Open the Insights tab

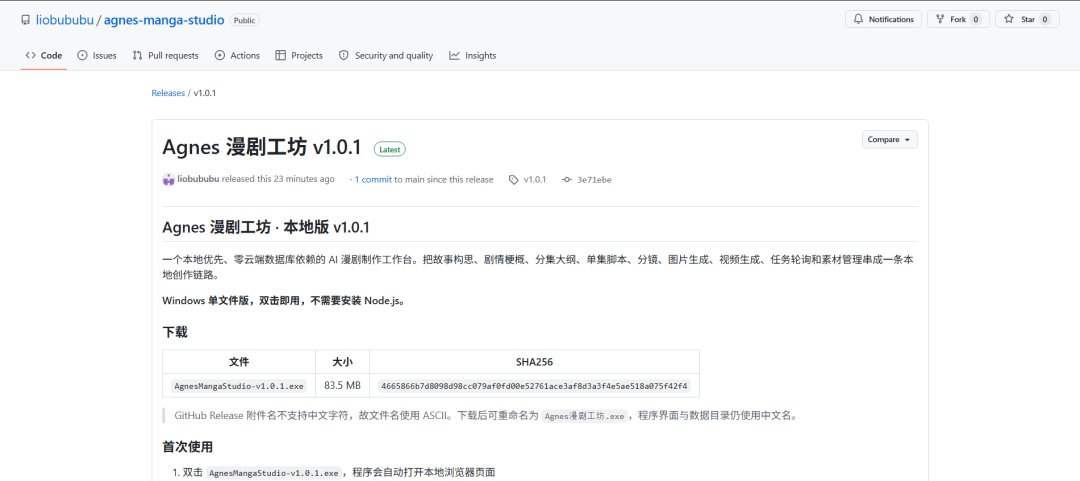tap(472, 55)
